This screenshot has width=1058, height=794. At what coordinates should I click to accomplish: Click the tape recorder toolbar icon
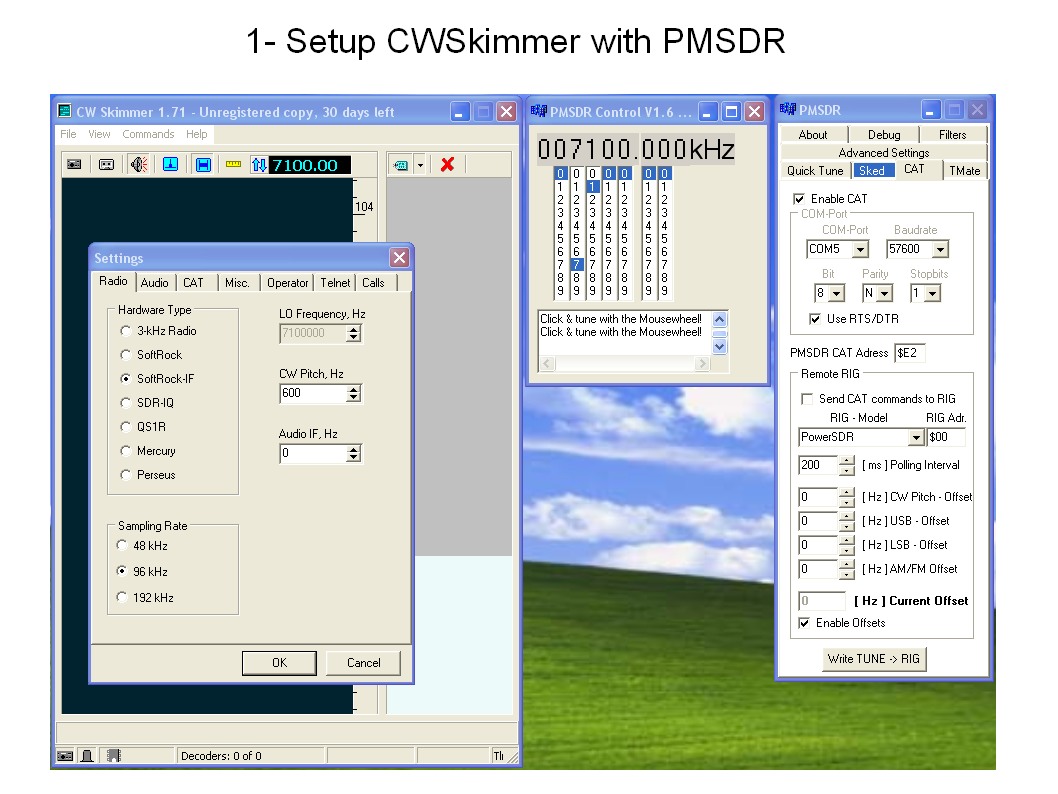pyautogui.click(x=107, y=165)
